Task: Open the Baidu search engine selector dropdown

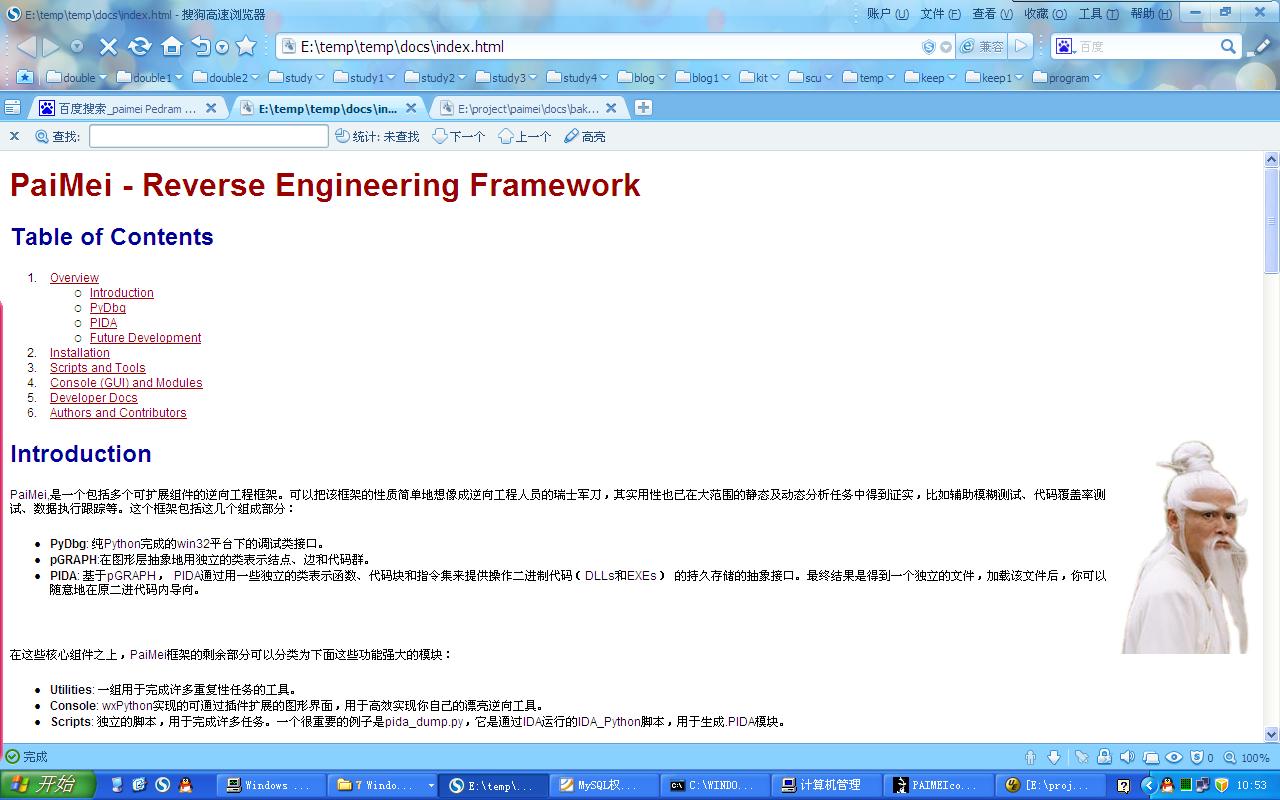Action: 1064,46
